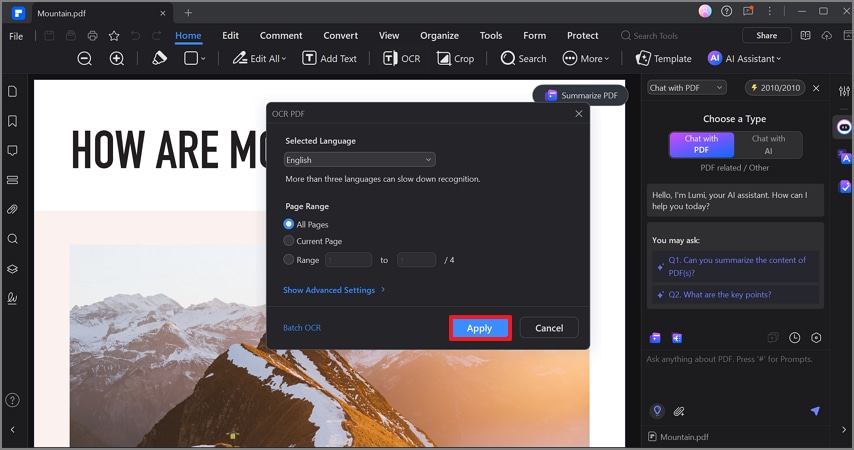Collapse right panel with bottom arrow
This screenshot has height=450, width=854.
844,430
